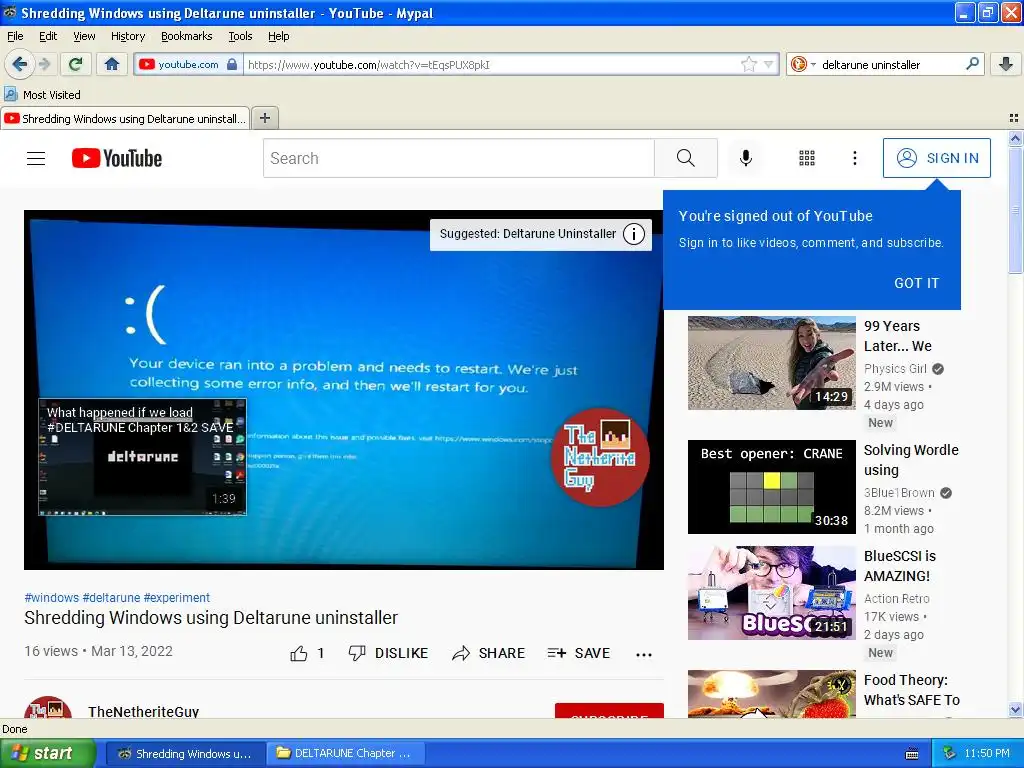
Task: Click the page scrollbar down arrow
Action: [1015, 710]
